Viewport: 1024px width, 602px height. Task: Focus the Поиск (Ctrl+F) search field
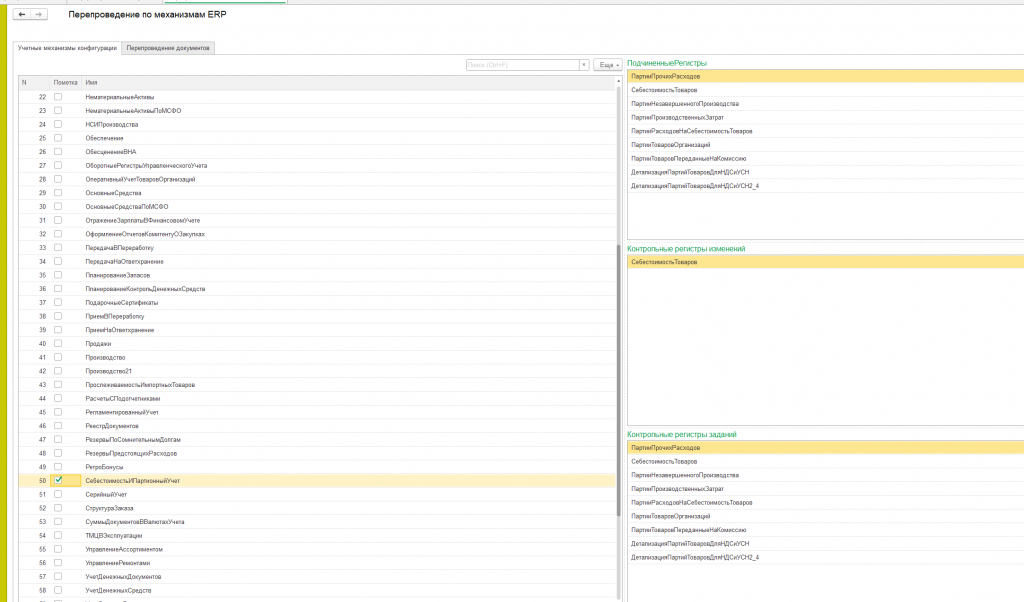tap(522, 65)
